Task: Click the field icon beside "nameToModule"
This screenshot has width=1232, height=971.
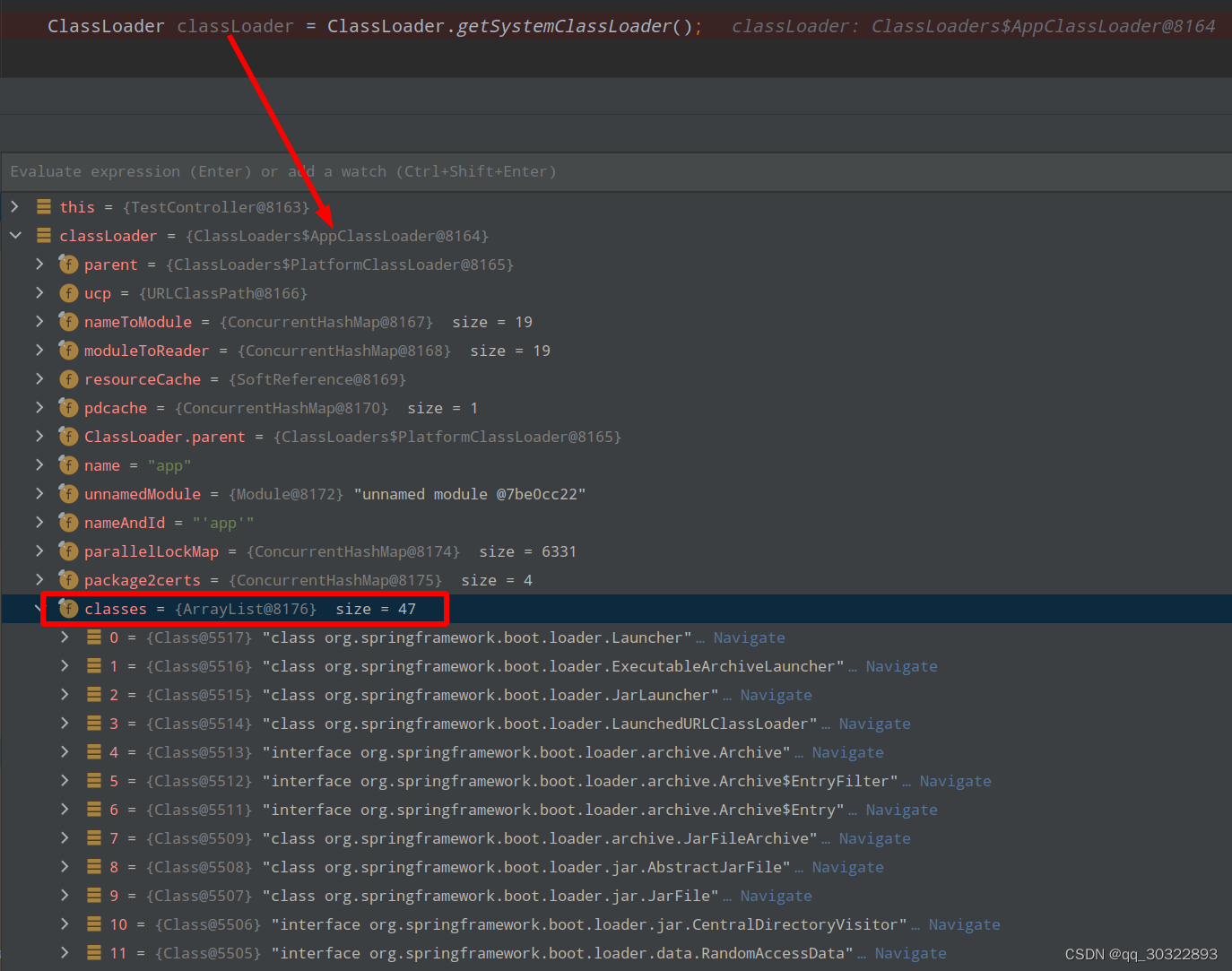Action: coord(68,322)
